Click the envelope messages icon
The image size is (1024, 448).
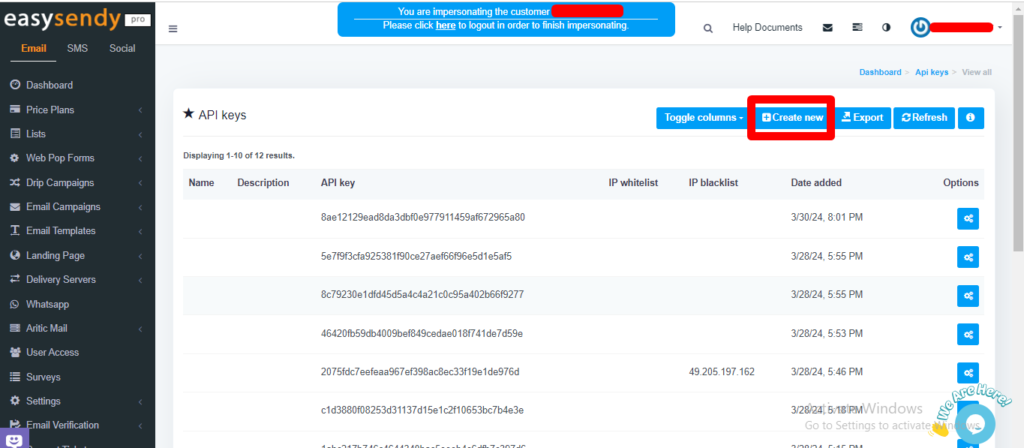click(827, 28)
